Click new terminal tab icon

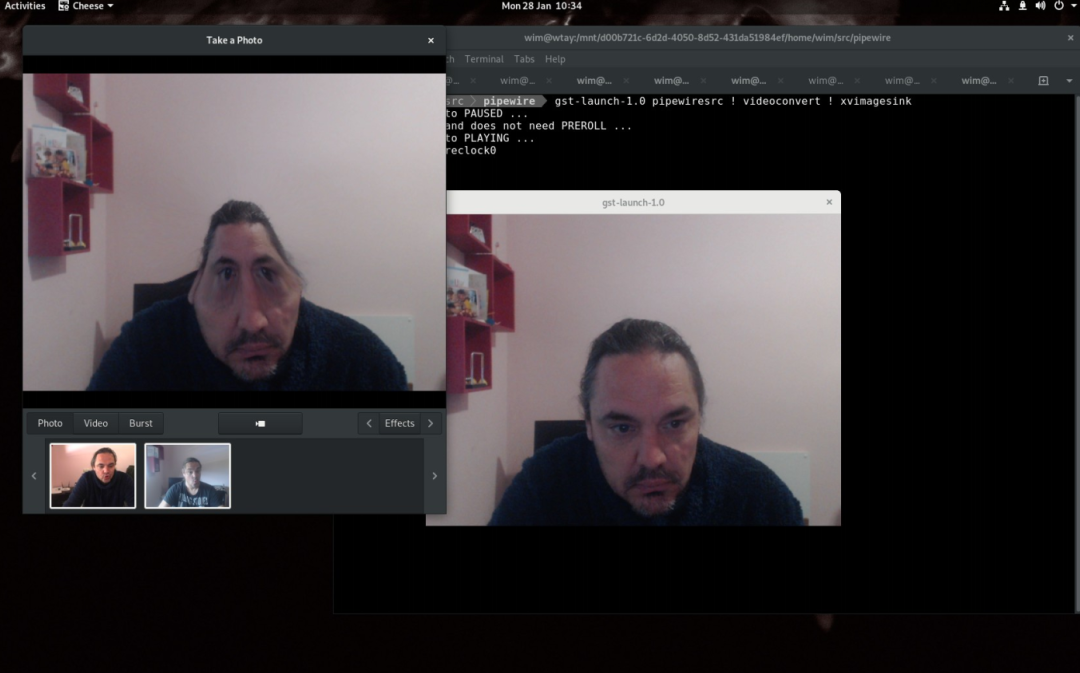[1043, 81]
